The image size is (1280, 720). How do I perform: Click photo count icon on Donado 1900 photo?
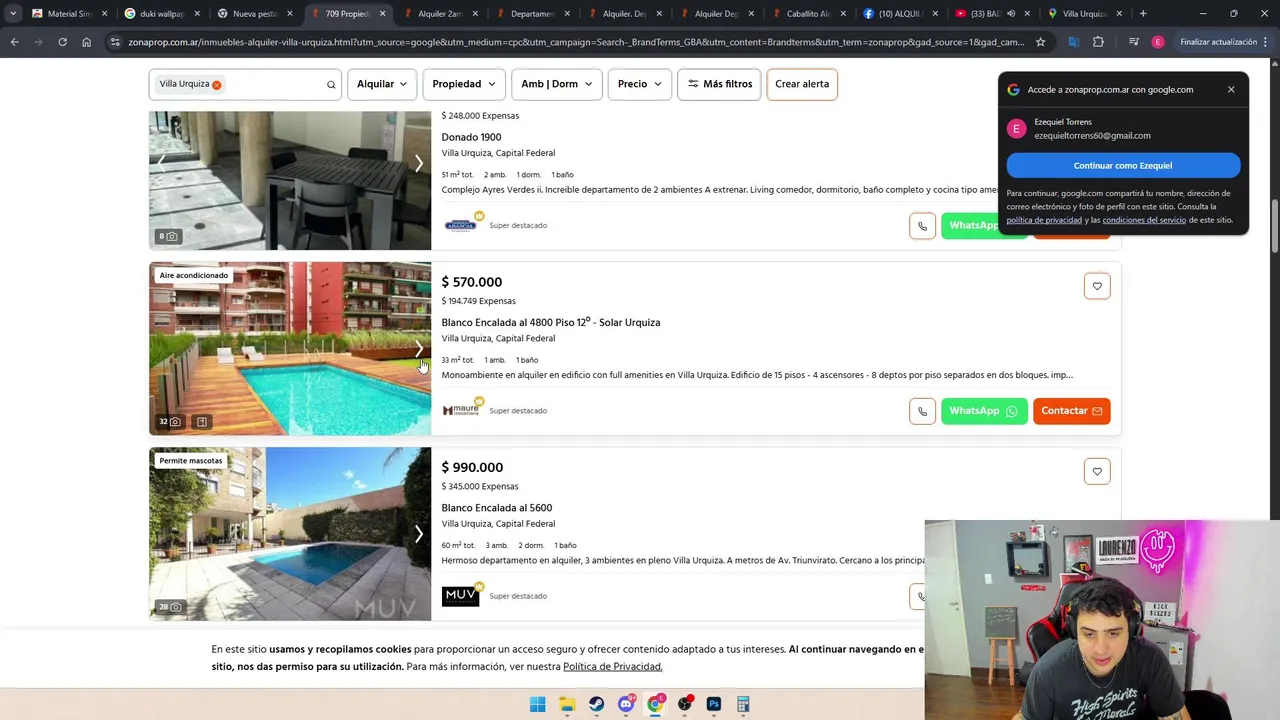point(167,237)
